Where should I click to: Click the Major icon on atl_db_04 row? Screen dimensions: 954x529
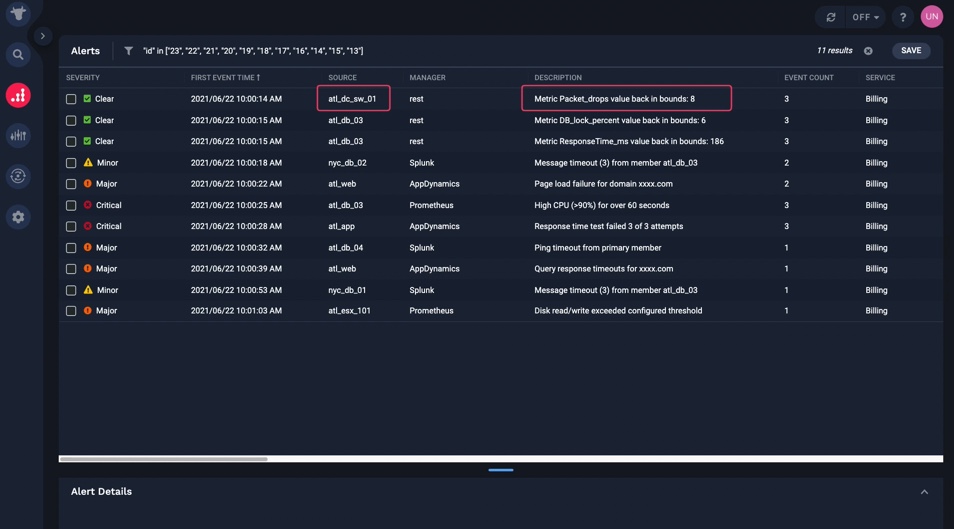pos(88,247)
